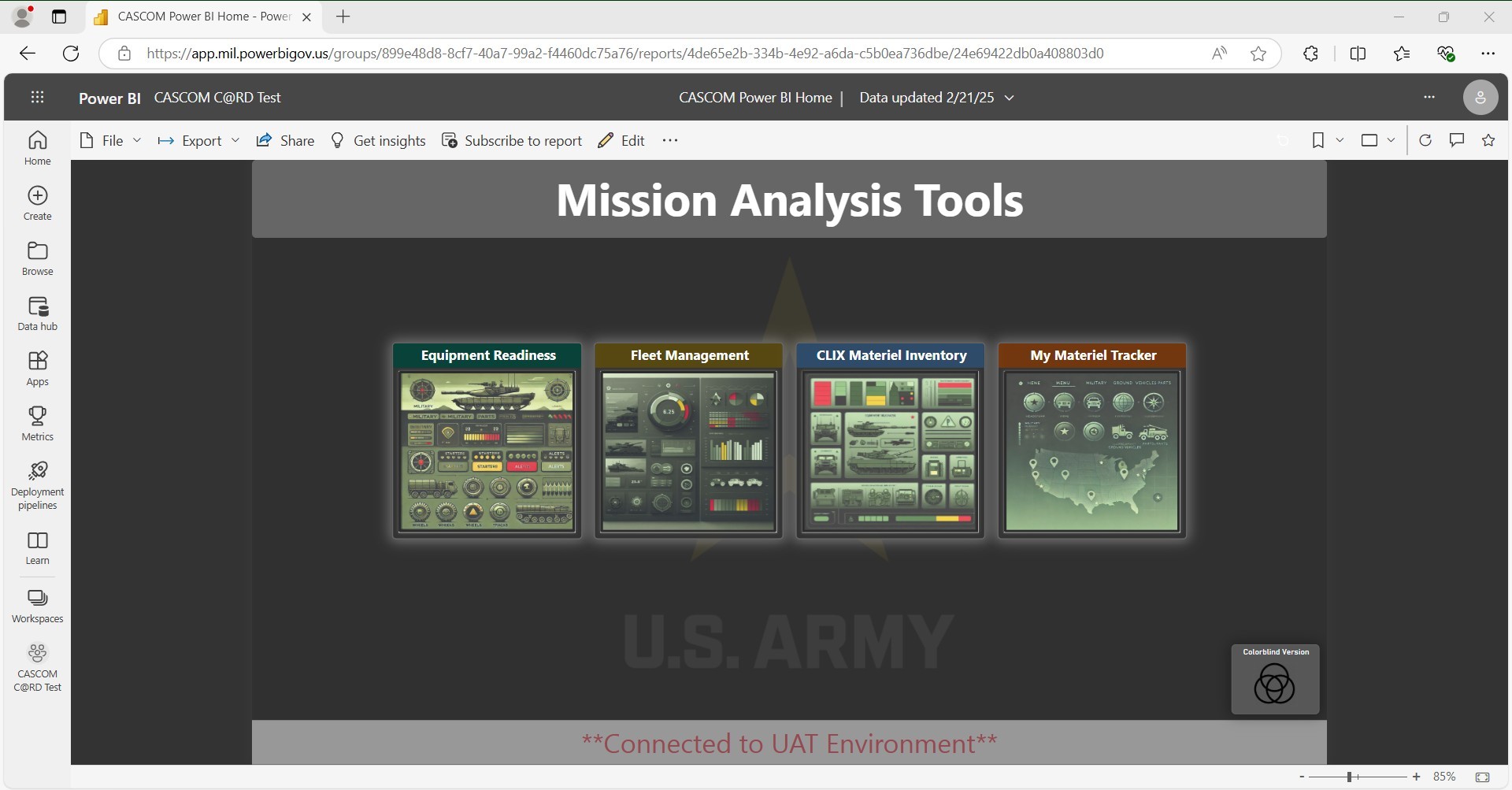Image resolution: width=1512 pixels, height=790 pixels.
Task: Open the browser favorites list icon
Action: [x=1402, y=54]
